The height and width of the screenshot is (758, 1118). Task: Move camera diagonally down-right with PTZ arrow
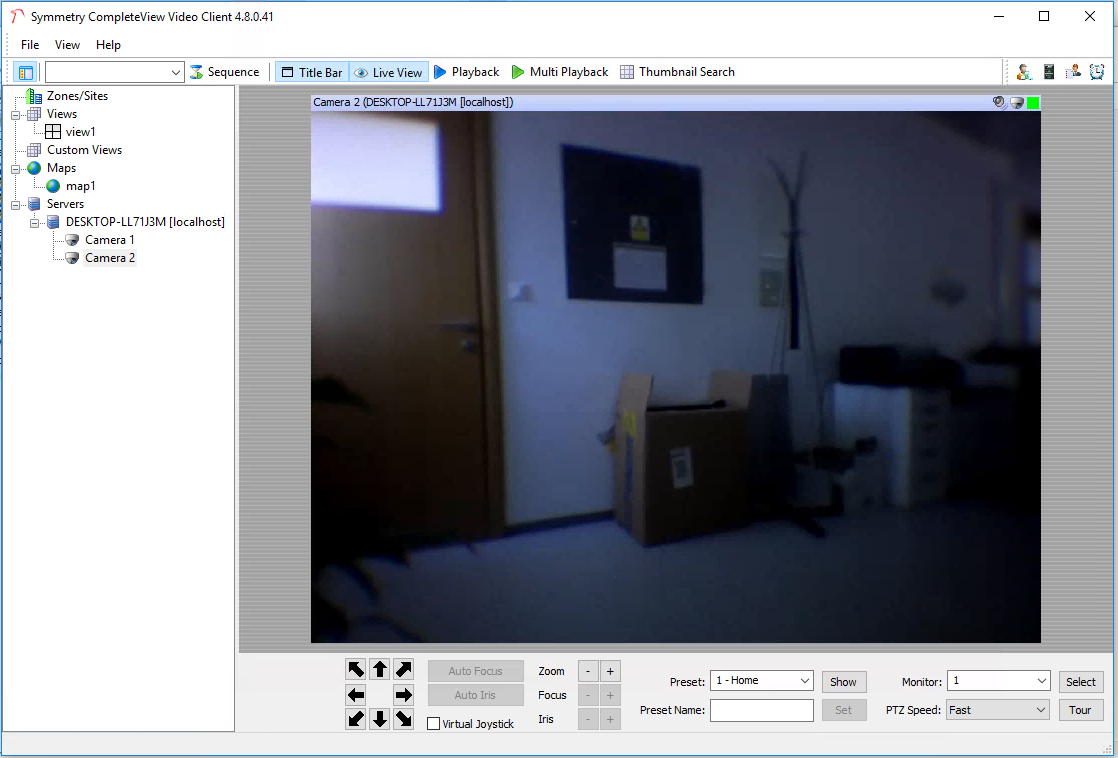404,718
